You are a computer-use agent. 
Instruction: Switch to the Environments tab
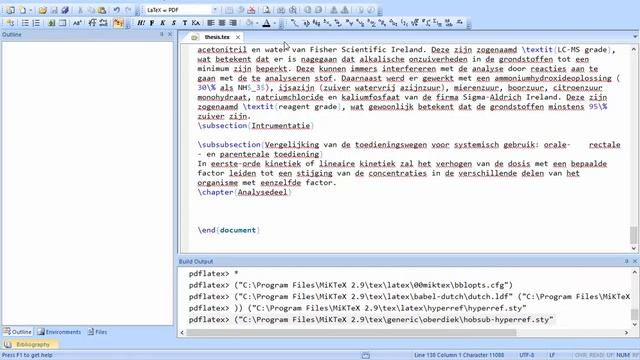(60, 332)
